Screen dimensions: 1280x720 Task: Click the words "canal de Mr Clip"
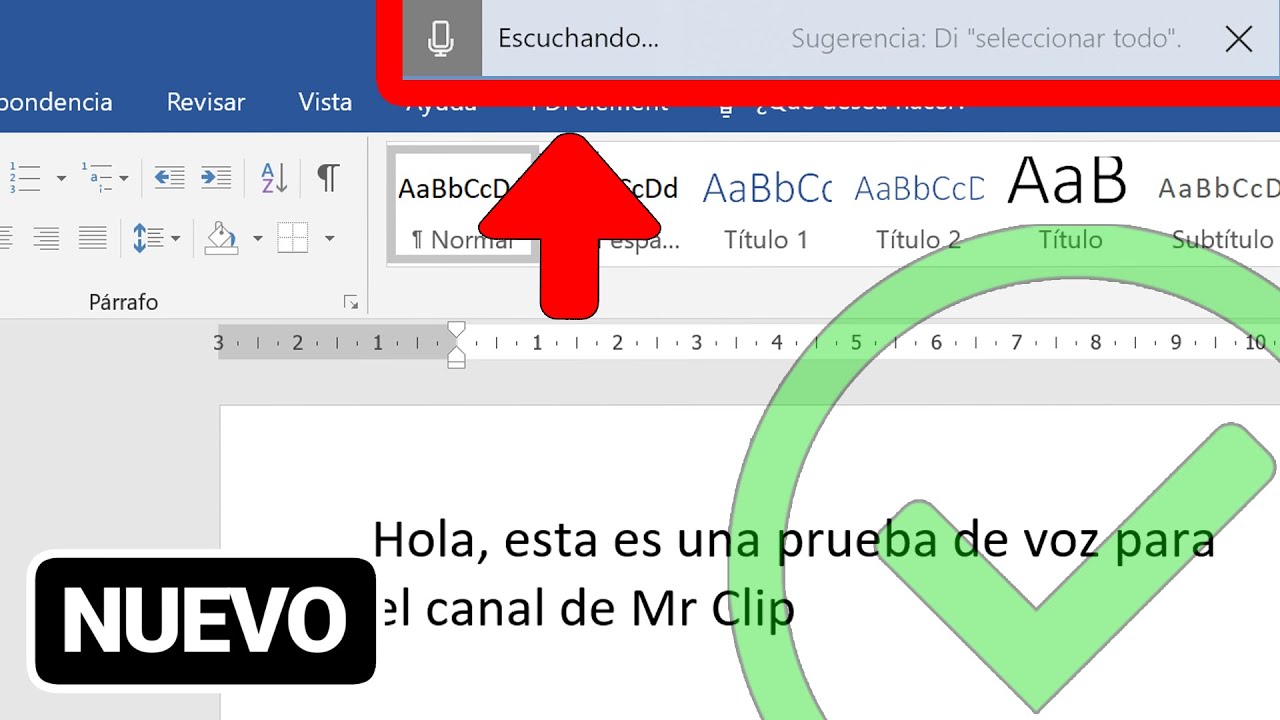[610, 608]
